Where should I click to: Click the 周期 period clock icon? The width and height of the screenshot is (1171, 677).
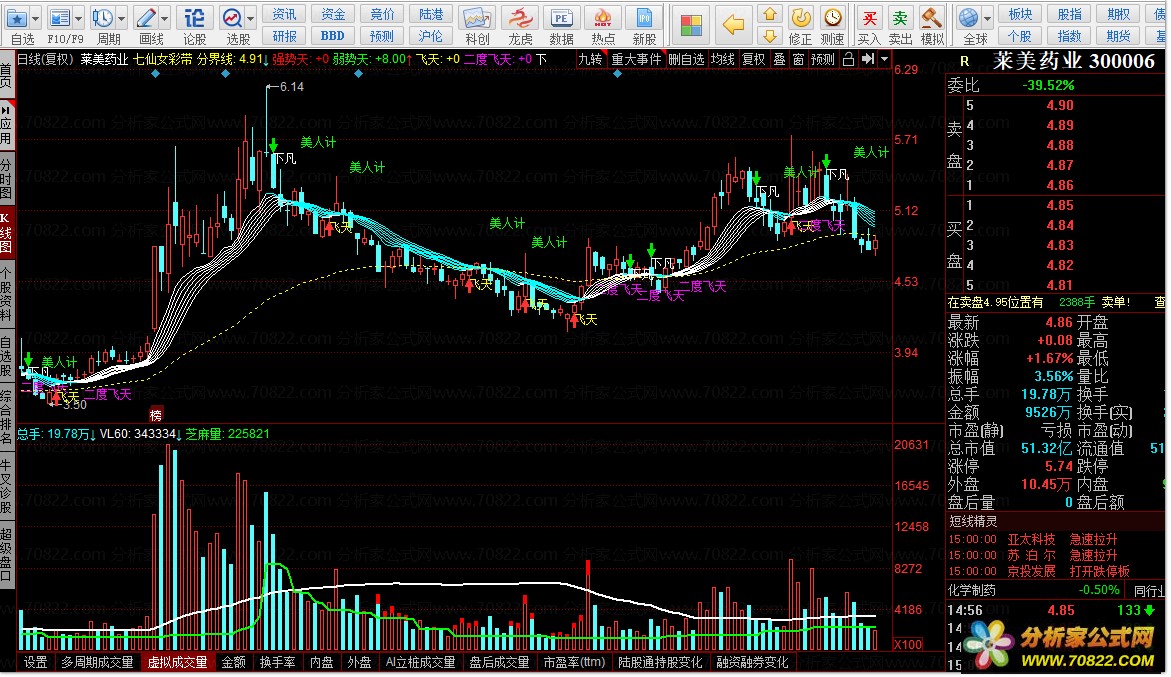coord(102,19)
